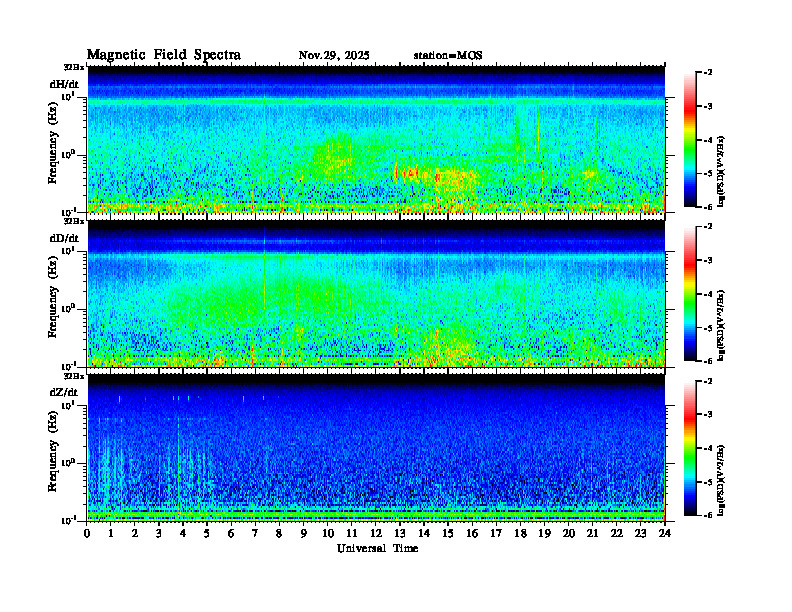This screenshot has height=612, width=792.
Task: Click the "Universal Time" axis title
Action: tap(377, 548)
